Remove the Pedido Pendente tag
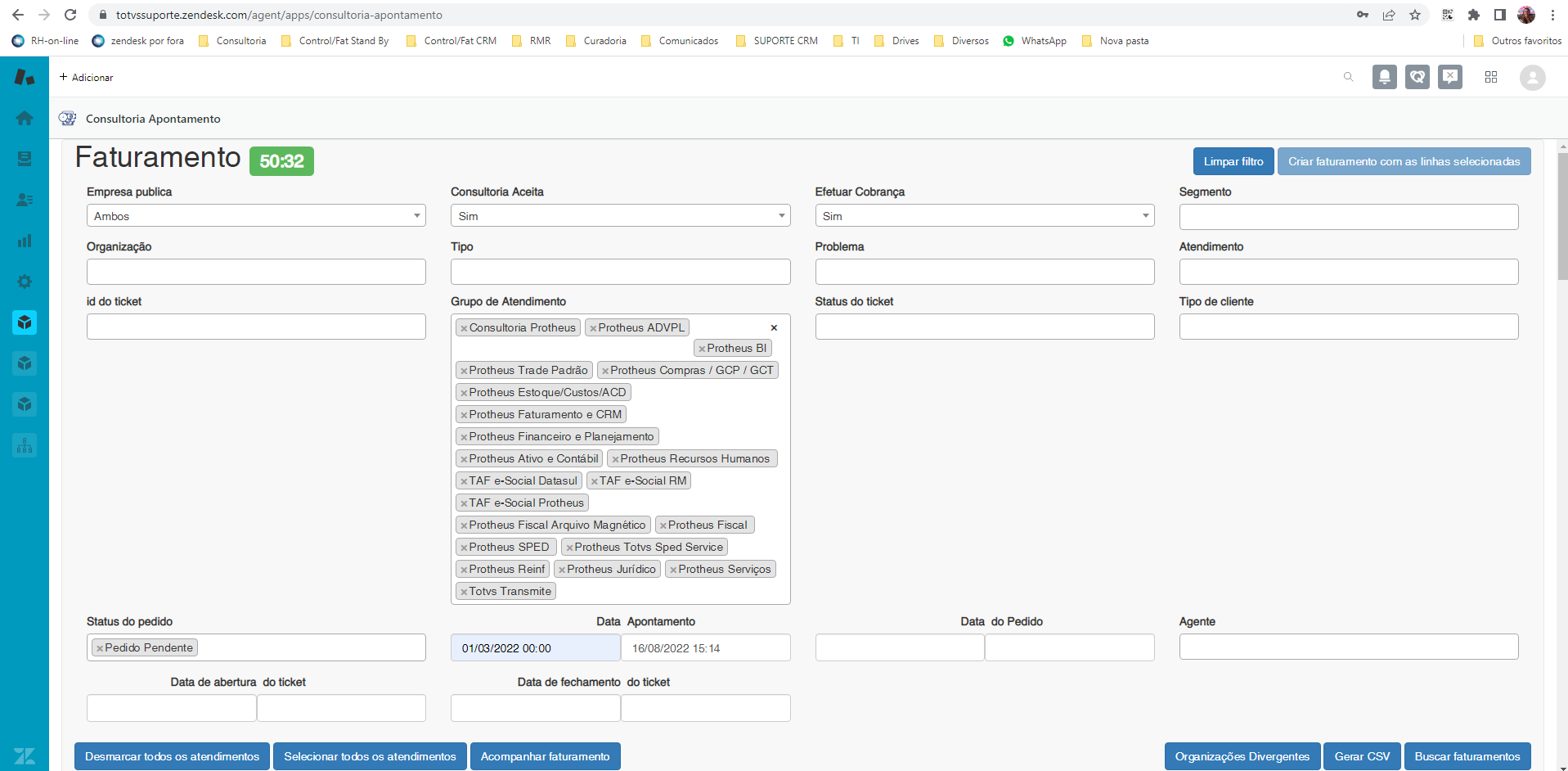The image size is (1568, 771). [100, 648]
